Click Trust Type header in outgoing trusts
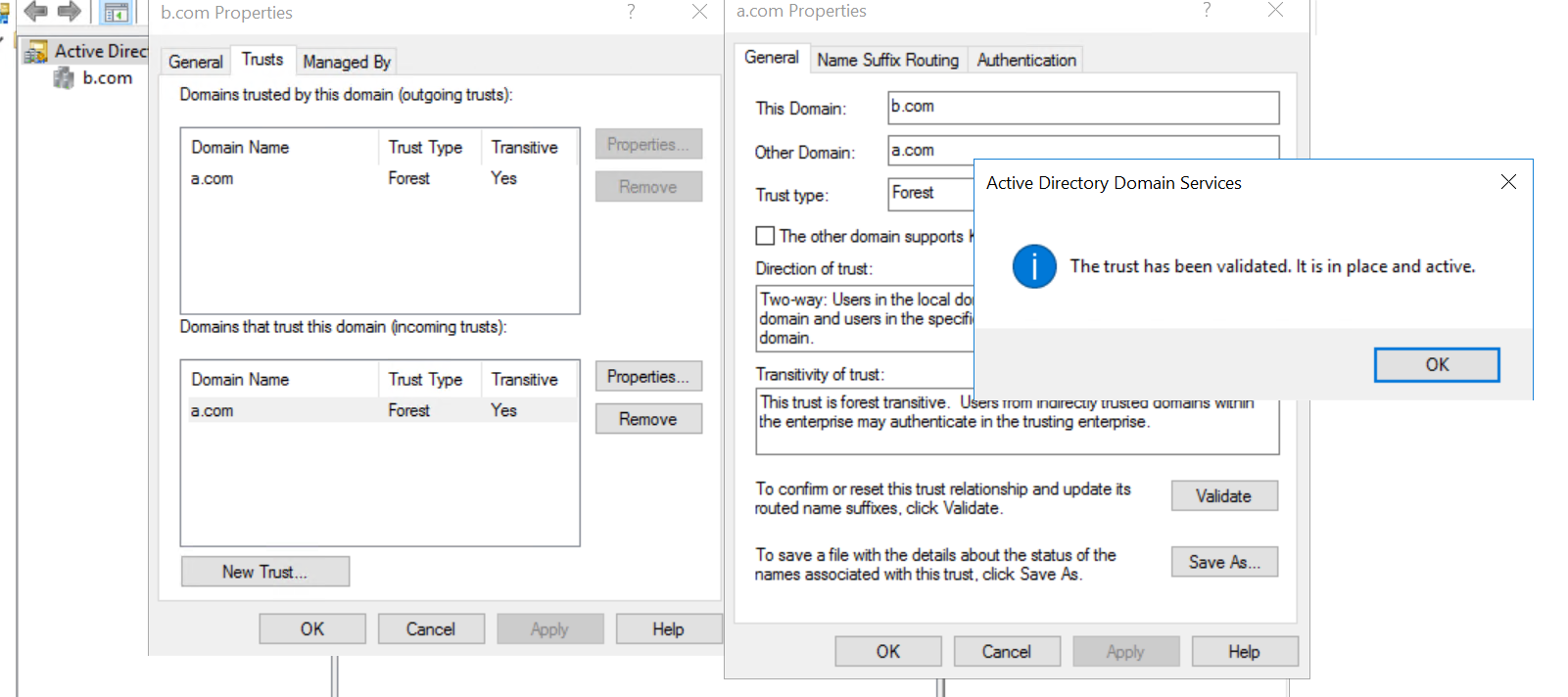1568x697 pixels. [429, 147]
